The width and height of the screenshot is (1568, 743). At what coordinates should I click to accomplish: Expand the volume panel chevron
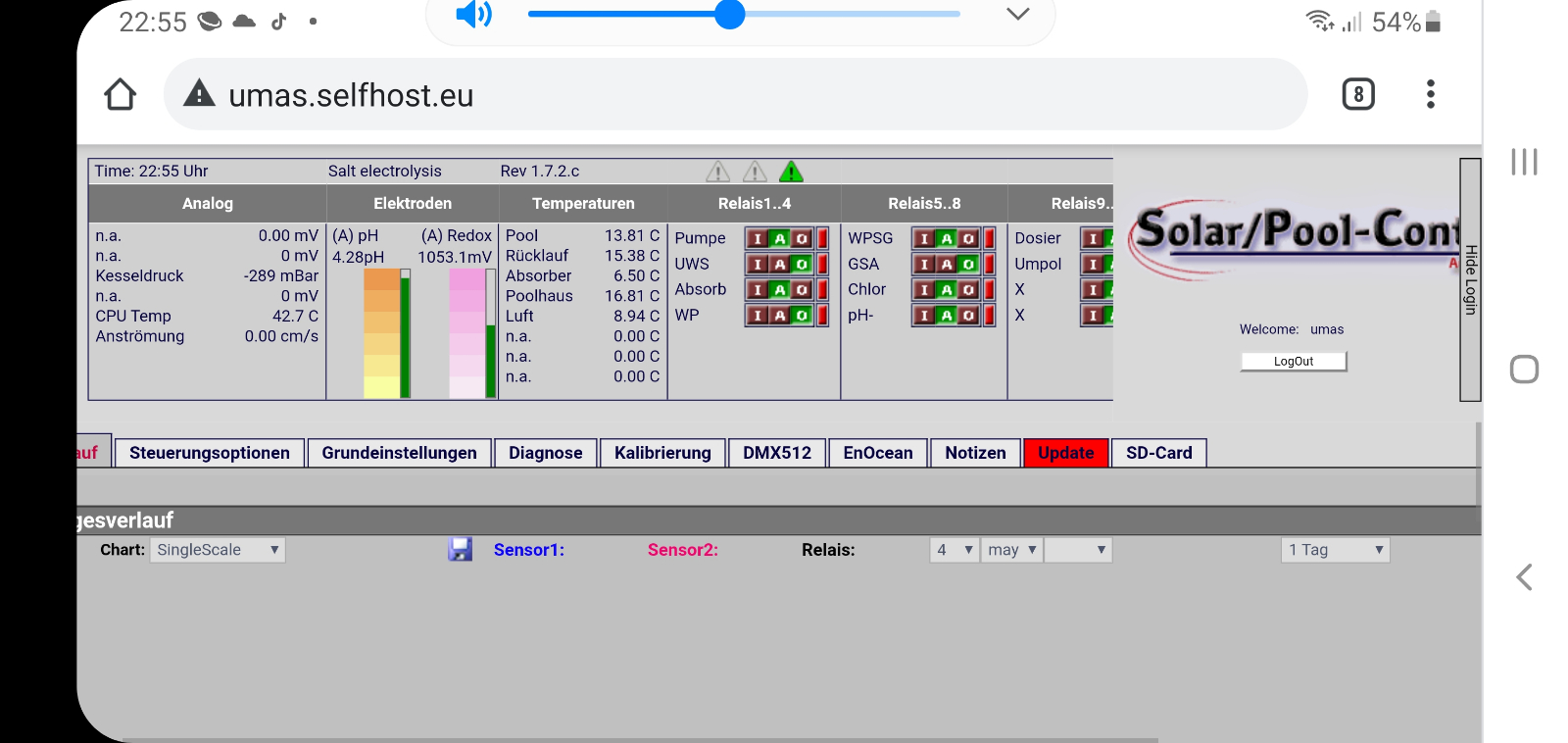pyautogui.click(x=1018, y=14)
